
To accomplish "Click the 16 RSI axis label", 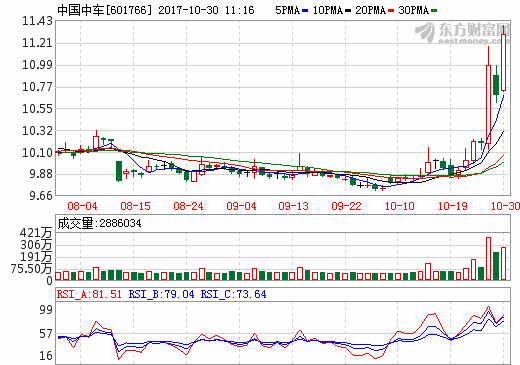I will point(46,356).
